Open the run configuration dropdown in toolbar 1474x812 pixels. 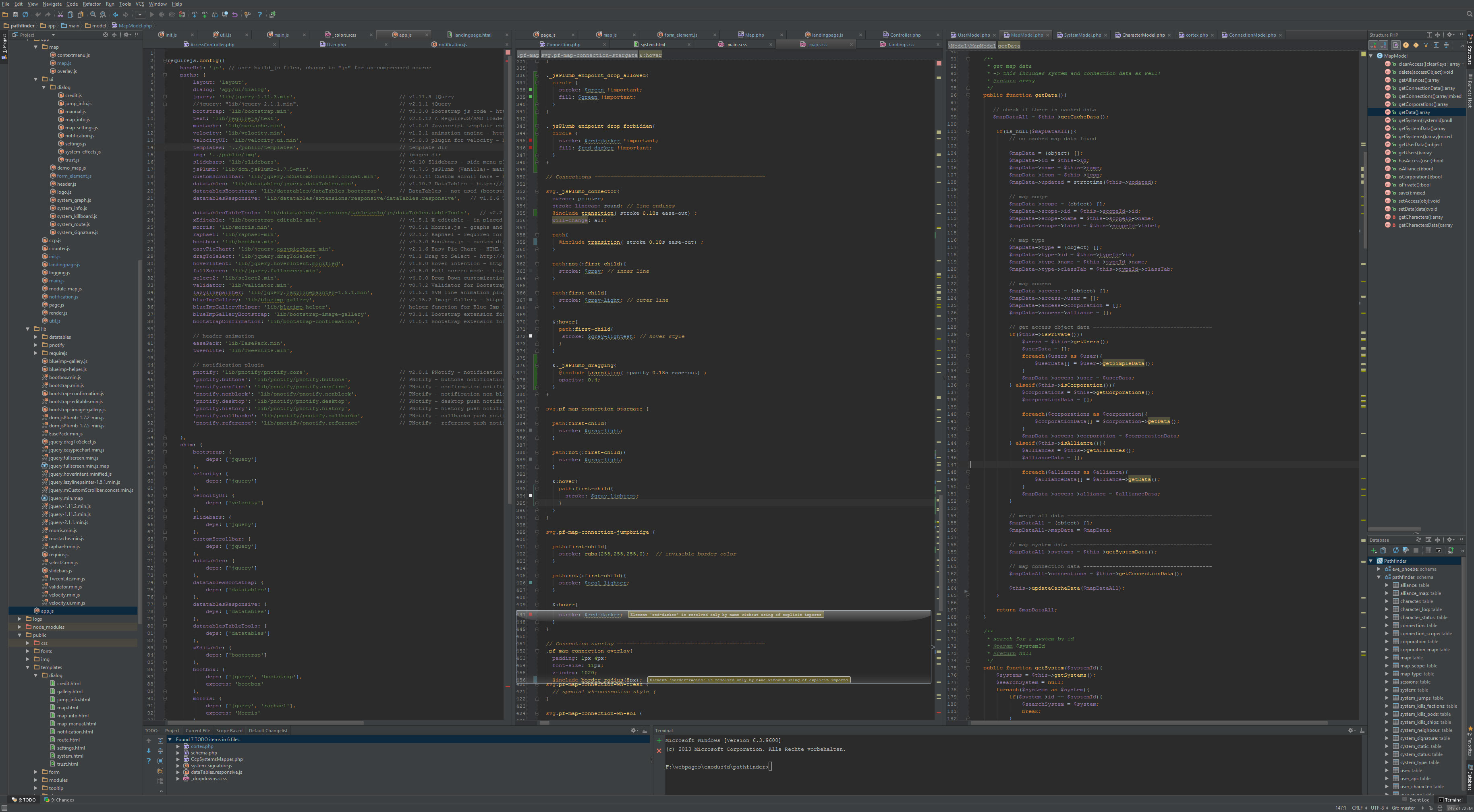click(x=140, y=15)
